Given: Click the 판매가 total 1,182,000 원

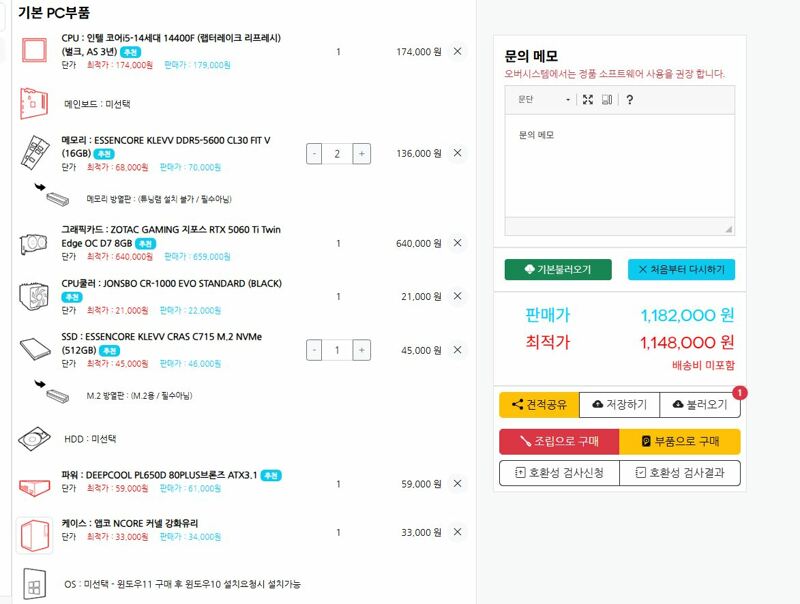Looking at the screenshot, I should tap(687, 315).
